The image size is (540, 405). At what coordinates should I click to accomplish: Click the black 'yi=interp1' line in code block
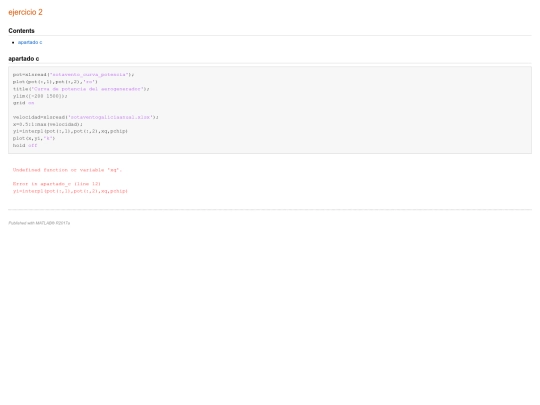pos(70,131)
